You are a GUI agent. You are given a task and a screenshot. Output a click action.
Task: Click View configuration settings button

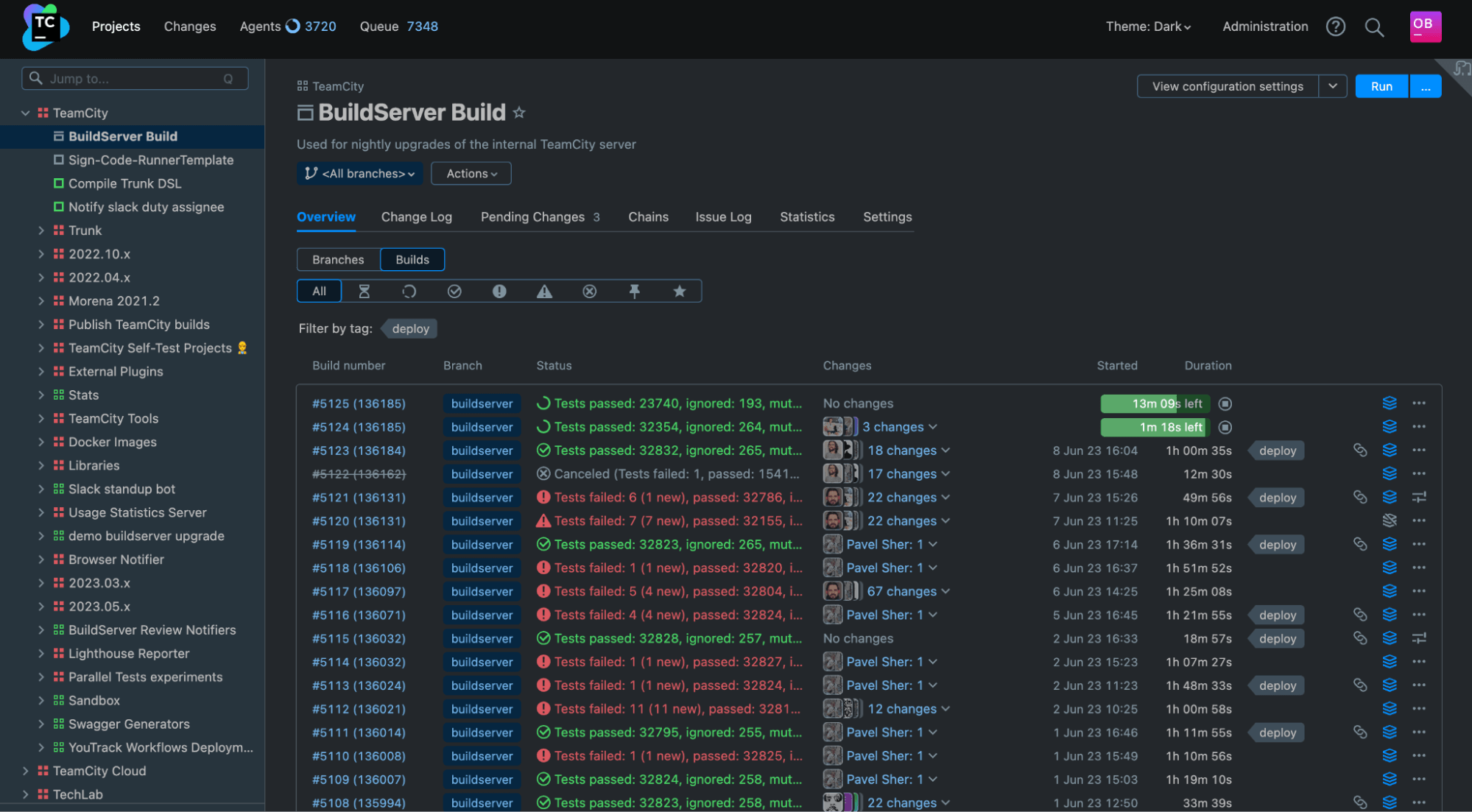[1228, 86]
